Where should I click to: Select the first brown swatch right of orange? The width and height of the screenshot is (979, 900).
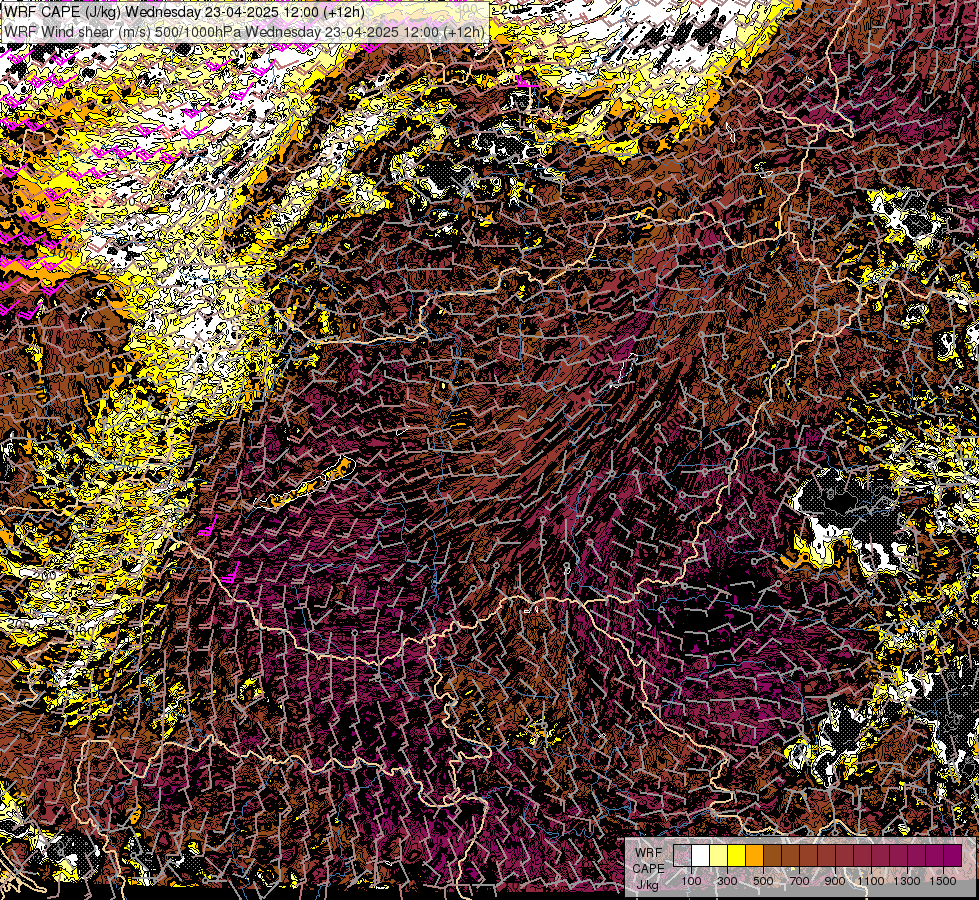[x=772, y=855]
